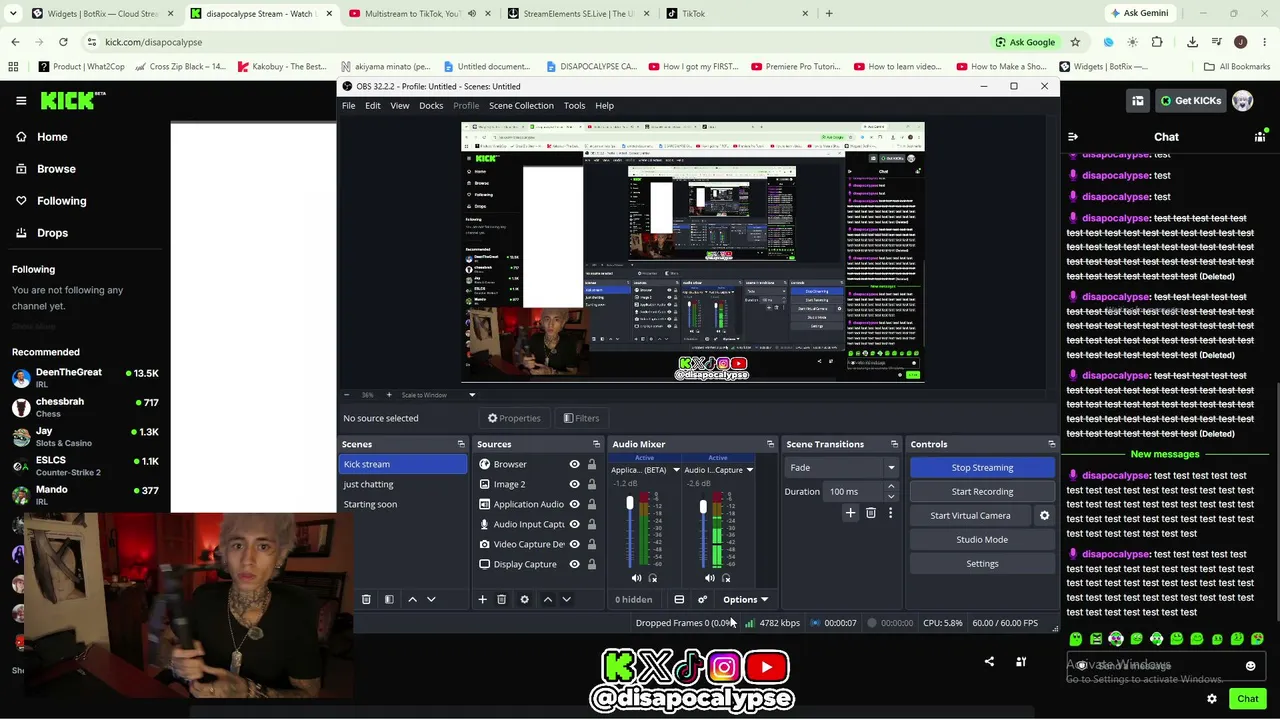
Task: Click the green Chat send button
Action: (x=1247, y=699)
